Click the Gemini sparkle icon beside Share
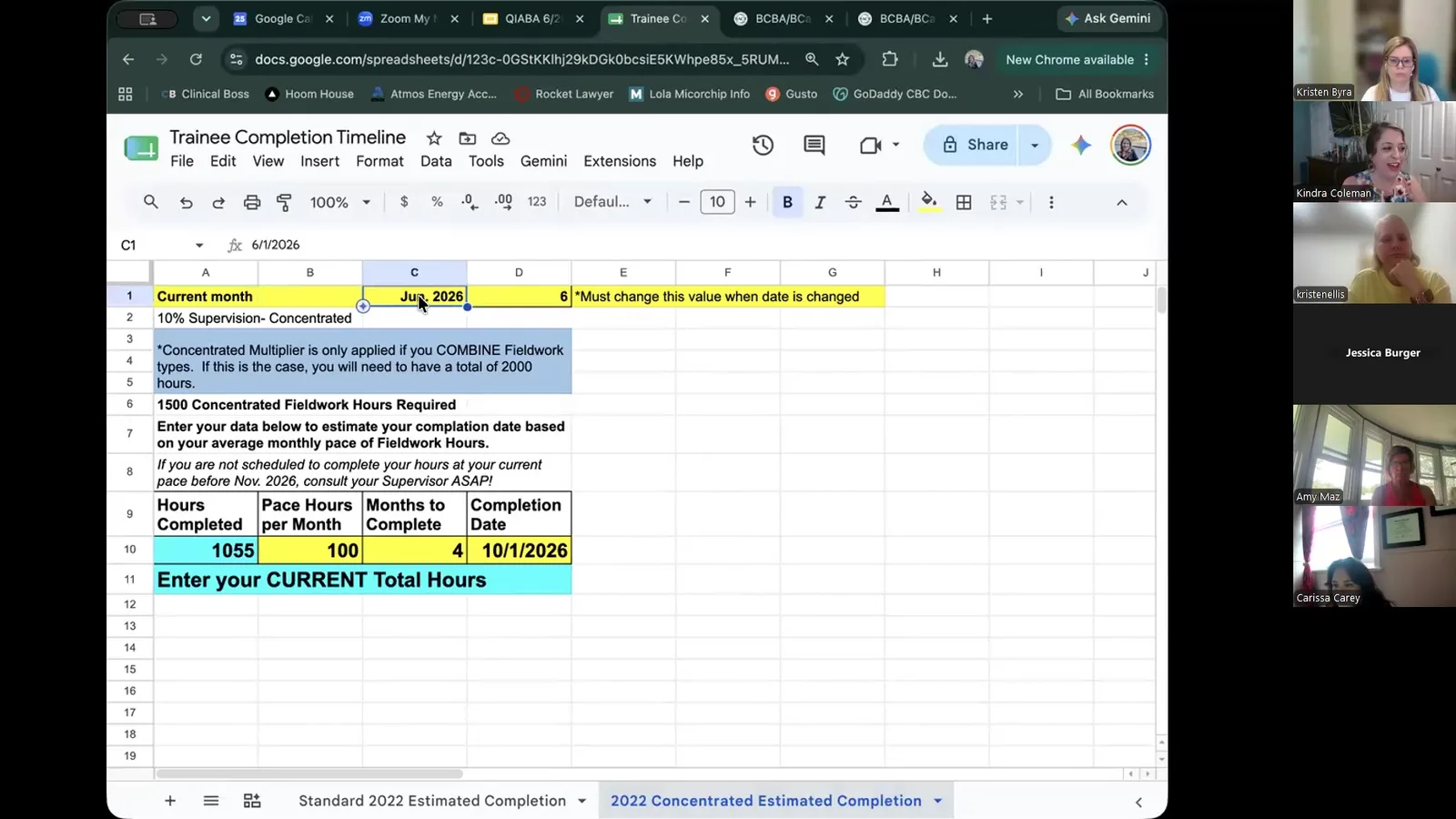This screenshot has height=819, width=1456. (x=1081, y=145)
